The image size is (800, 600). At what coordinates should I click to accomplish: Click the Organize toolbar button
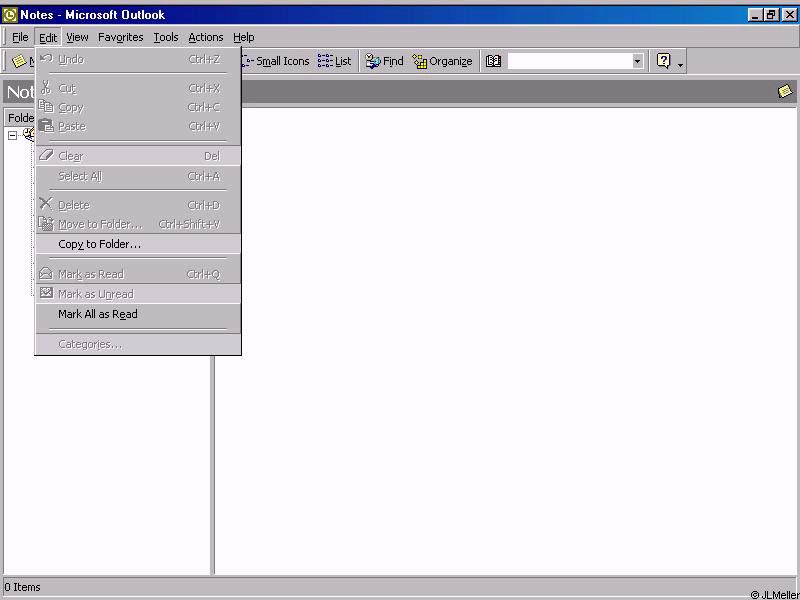[x=442, y=61]
